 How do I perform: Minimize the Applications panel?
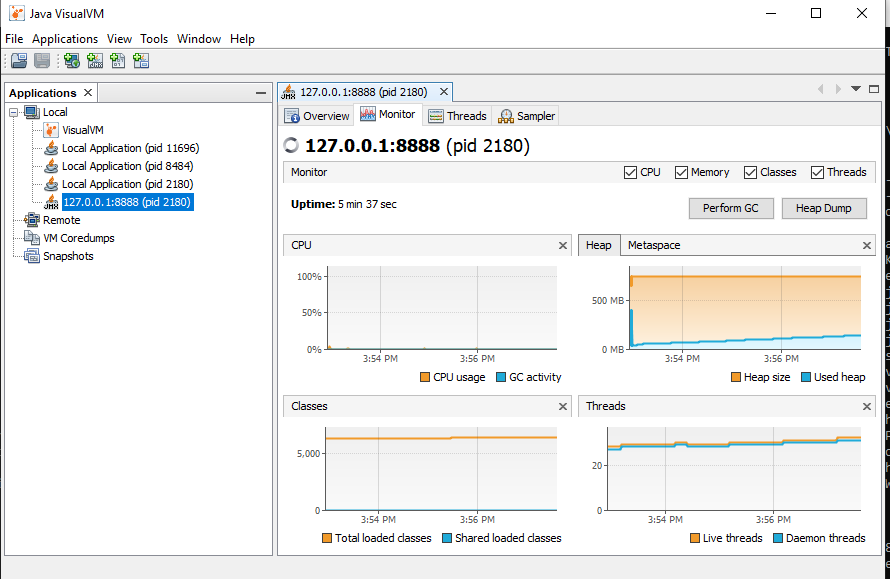261,93
